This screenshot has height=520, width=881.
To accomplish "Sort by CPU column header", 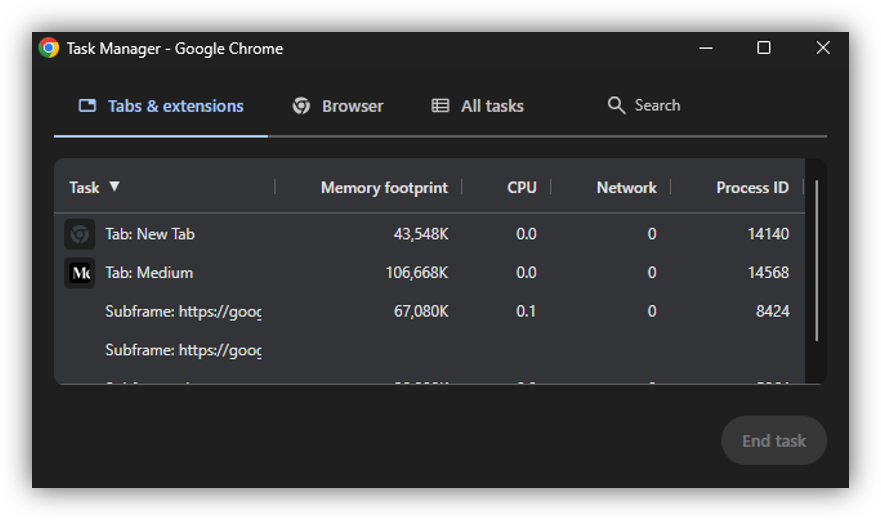I will click(x=521, y=188).
